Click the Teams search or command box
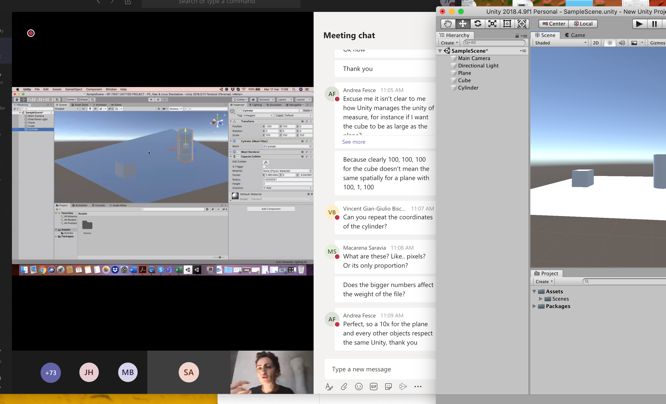Image resolution: width=666 pixels, height=404 pixels. 220,3
